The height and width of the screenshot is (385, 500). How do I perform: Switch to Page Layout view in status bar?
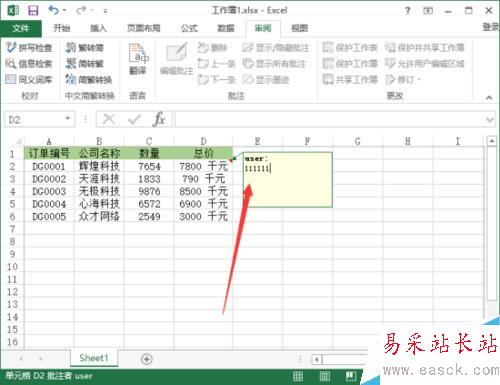[324, 376]
